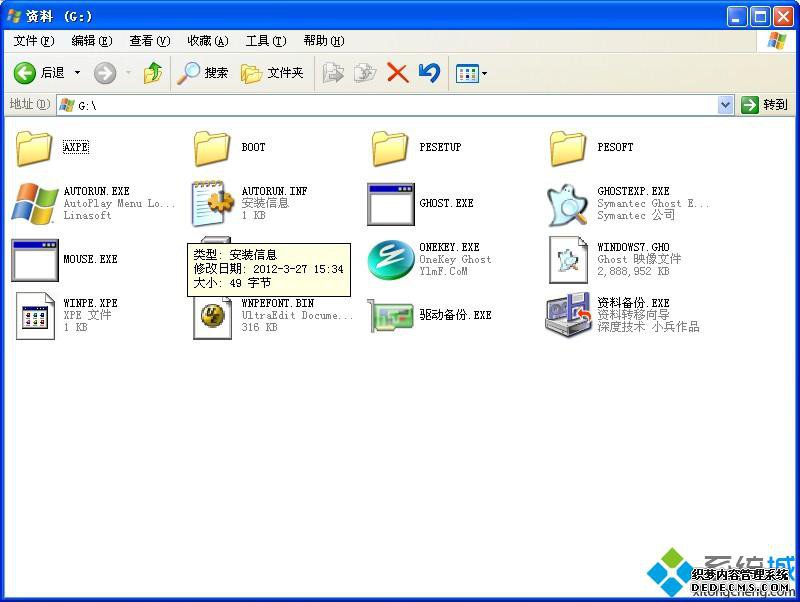Click the AUTORUN.INF file name
The image size is (800, 602).
[x=274, y=191]
